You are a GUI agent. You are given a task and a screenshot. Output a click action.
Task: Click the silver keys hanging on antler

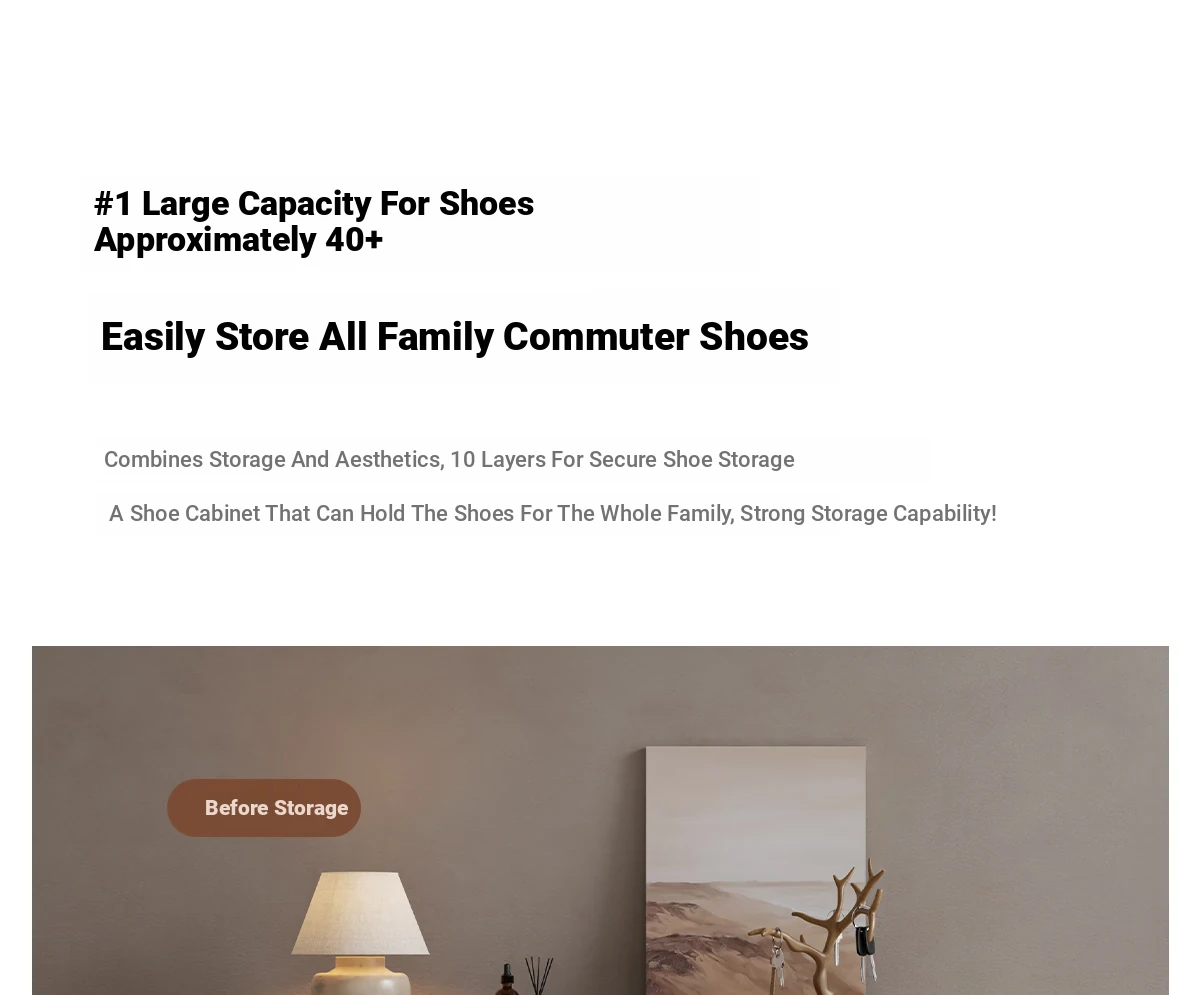[x=777, y=960]
